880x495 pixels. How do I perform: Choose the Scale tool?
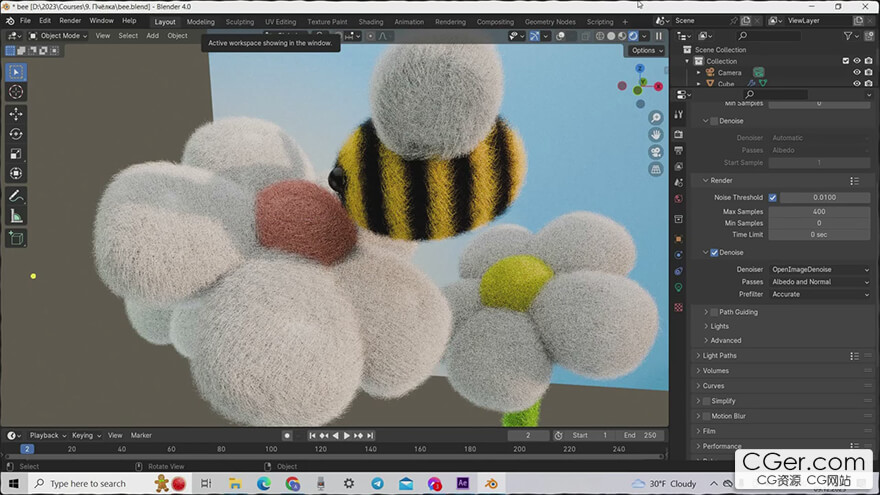click(x=16, y=153)
